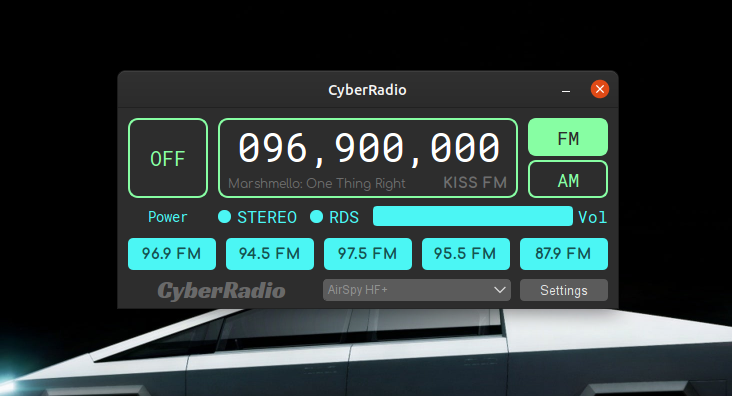Click the STEREO indicator dot
Viewport: 732px width, 396px height.
pos(225,217)
